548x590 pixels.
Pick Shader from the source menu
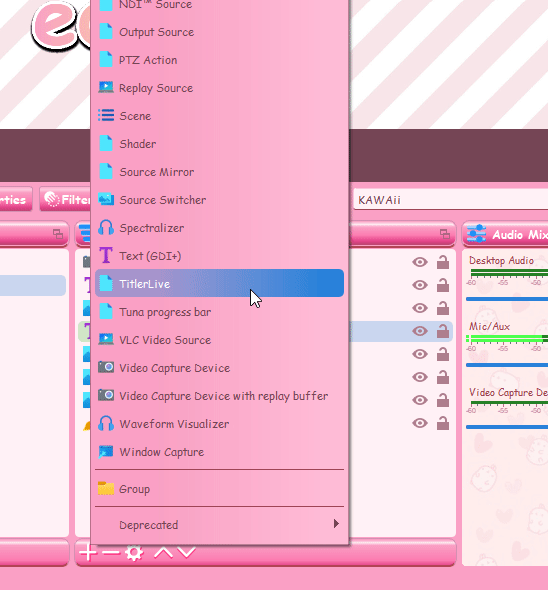219,144
